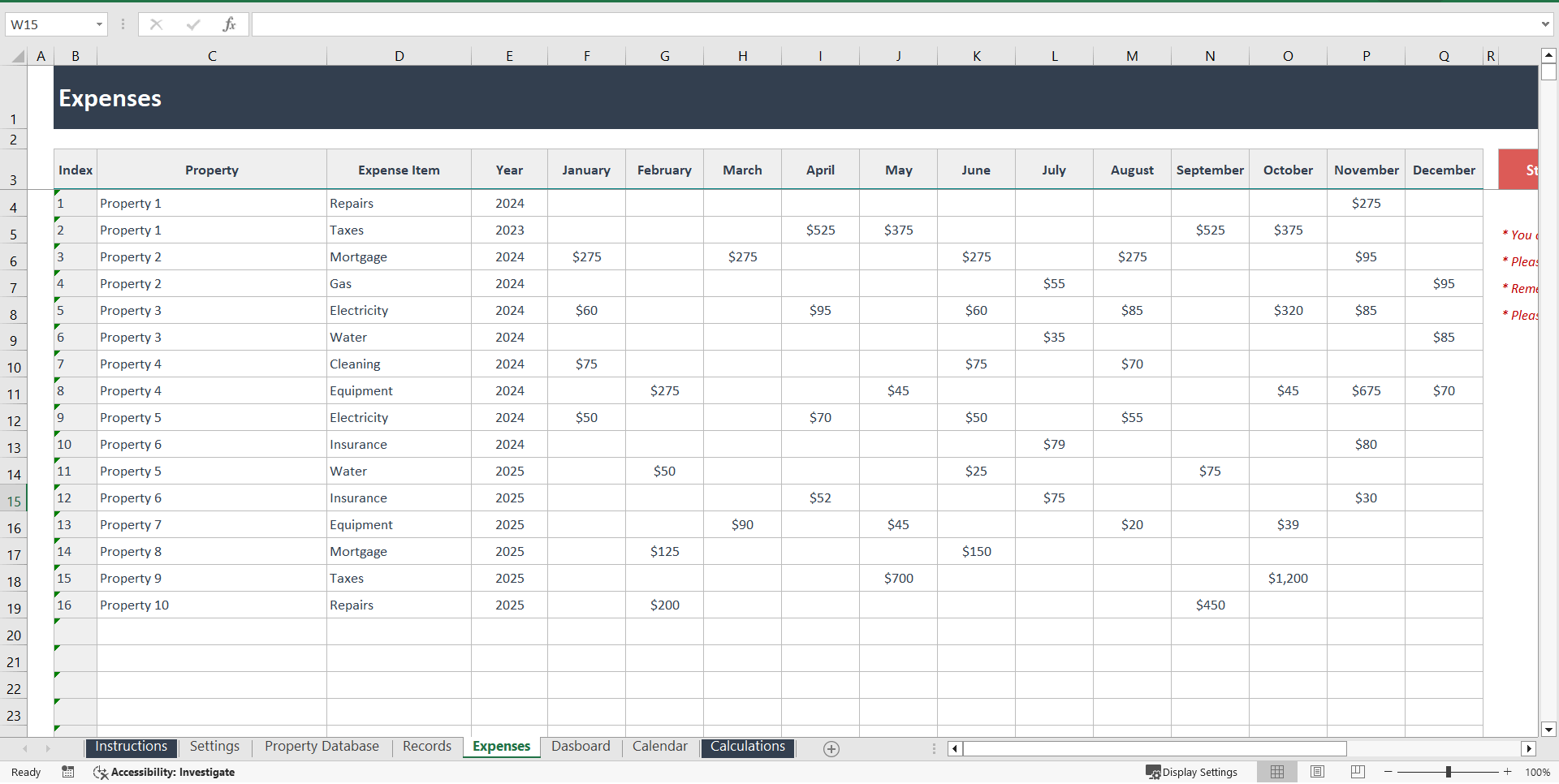
Task: Select column P header
Action: 1366,56
